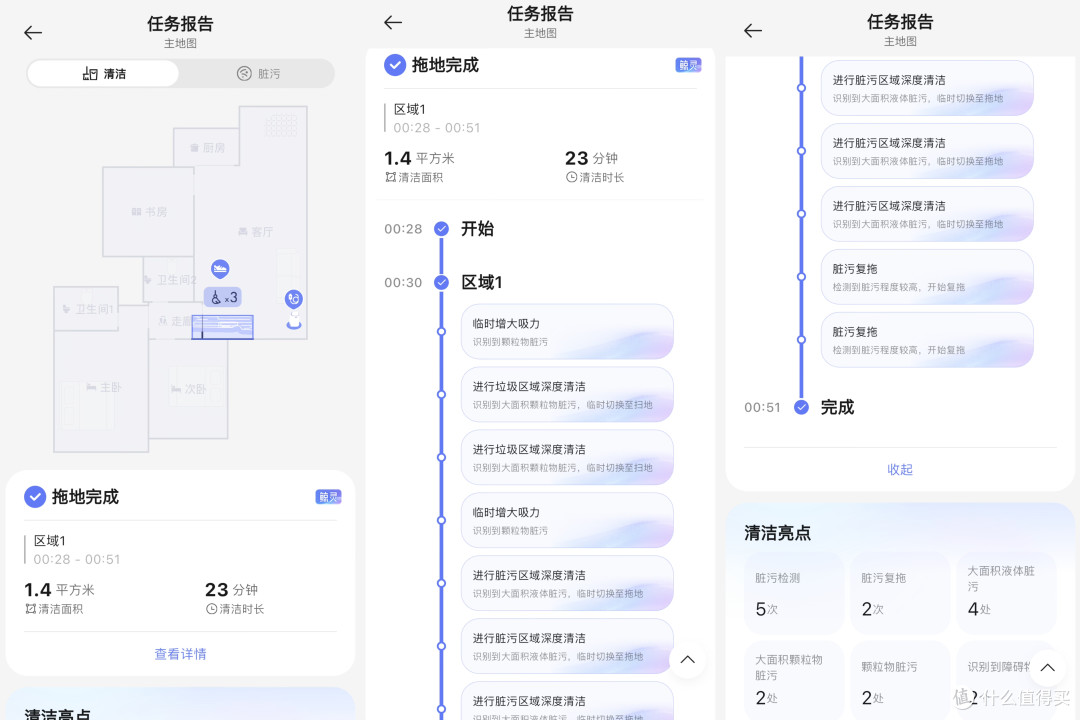
Task: Switch to the 脏污 tab
Action: [x=258, y=74]
